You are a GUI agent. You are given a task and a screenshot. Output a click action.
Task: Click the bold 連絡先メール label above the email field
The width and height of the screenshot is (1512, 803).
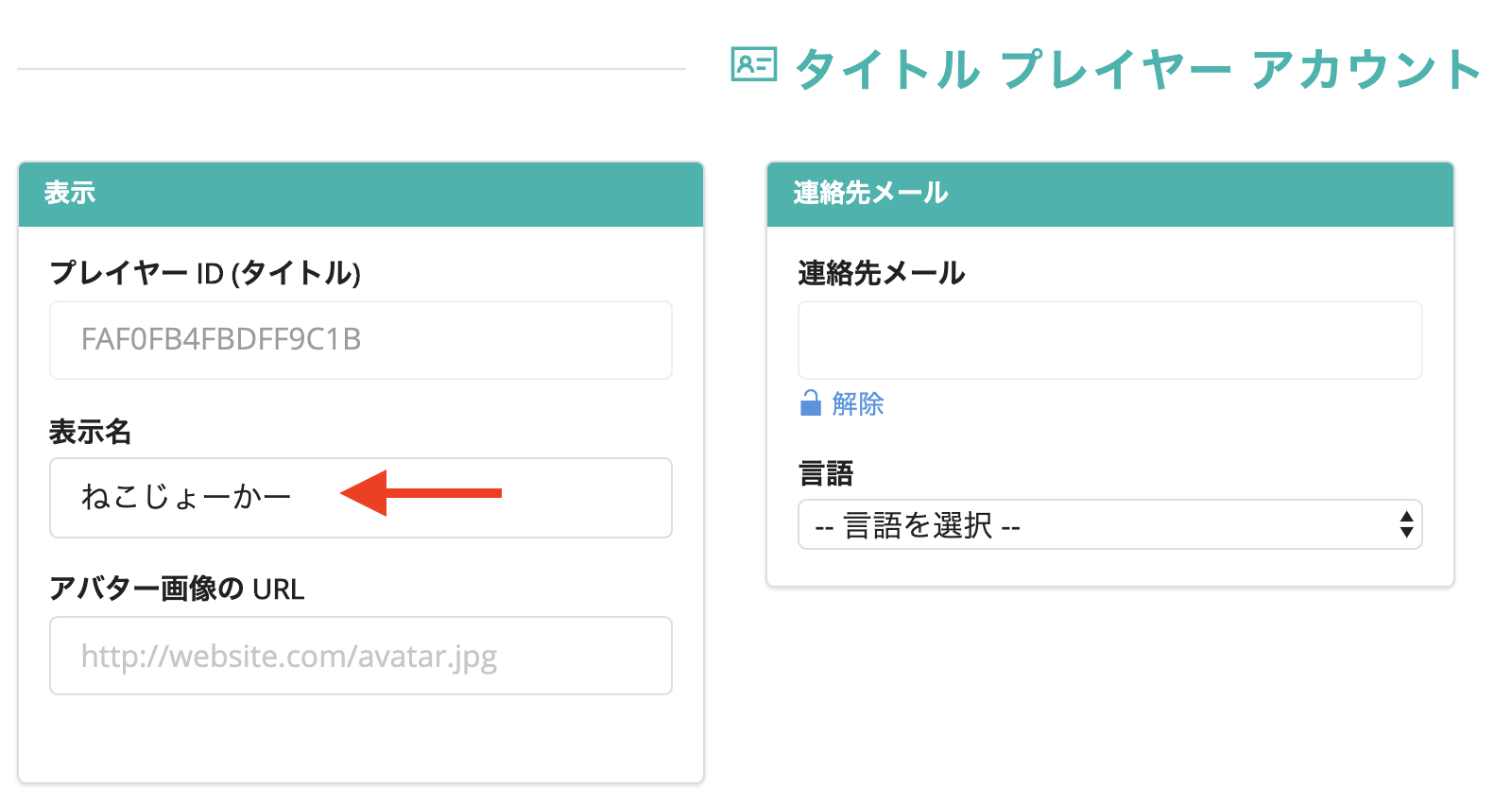pos(881,273)
